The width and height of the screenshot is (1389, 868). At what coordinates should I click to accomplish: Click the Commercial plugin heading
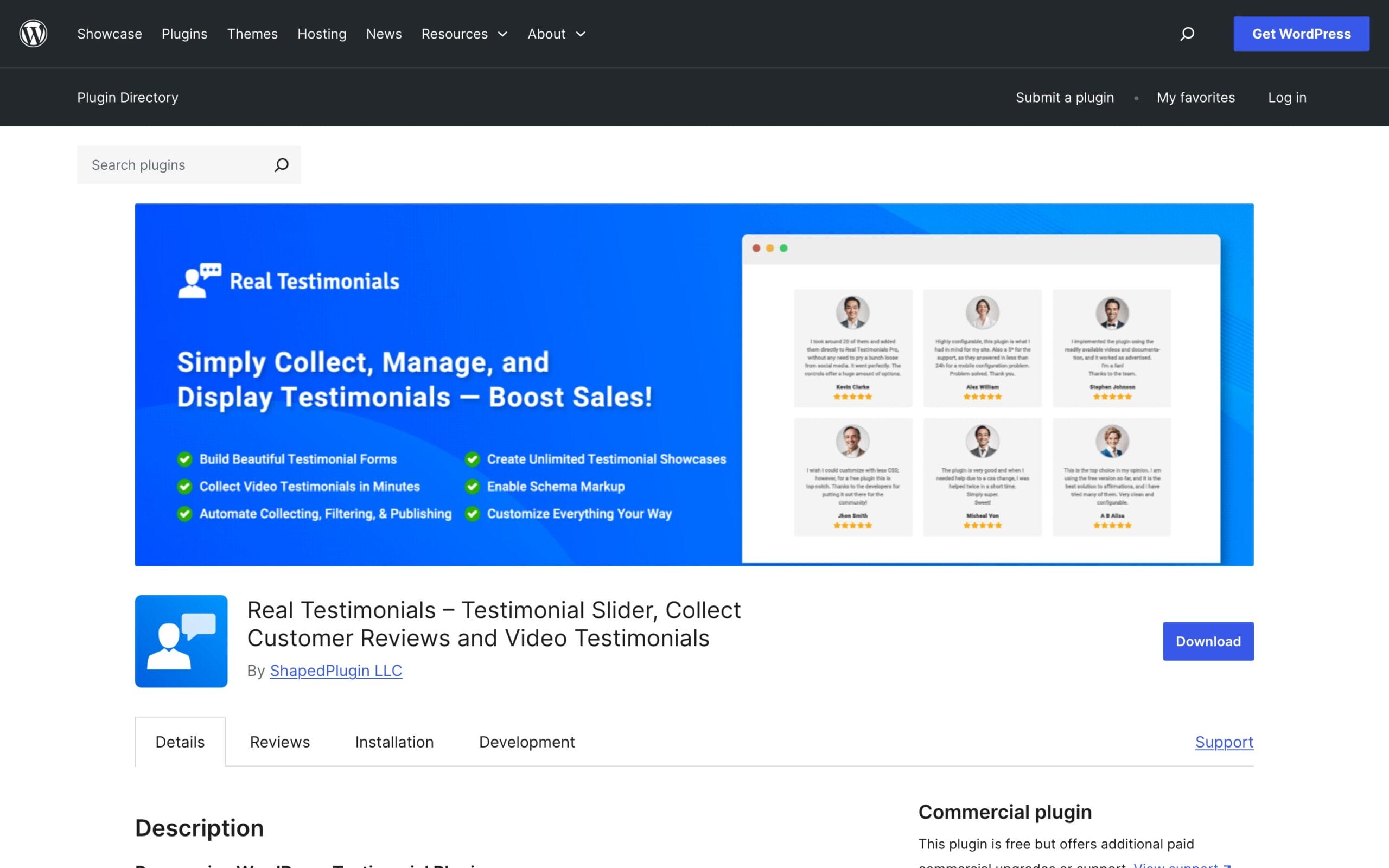click(1005, 812)
